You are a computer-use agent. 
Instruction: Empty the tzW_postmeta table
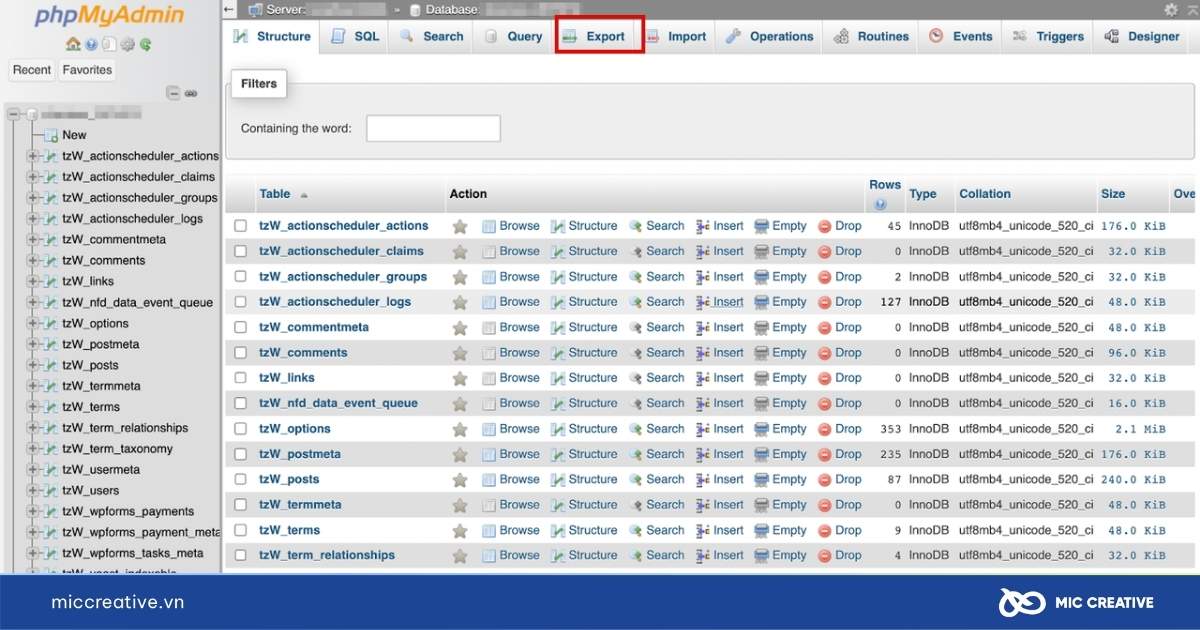tap(781, 455)
